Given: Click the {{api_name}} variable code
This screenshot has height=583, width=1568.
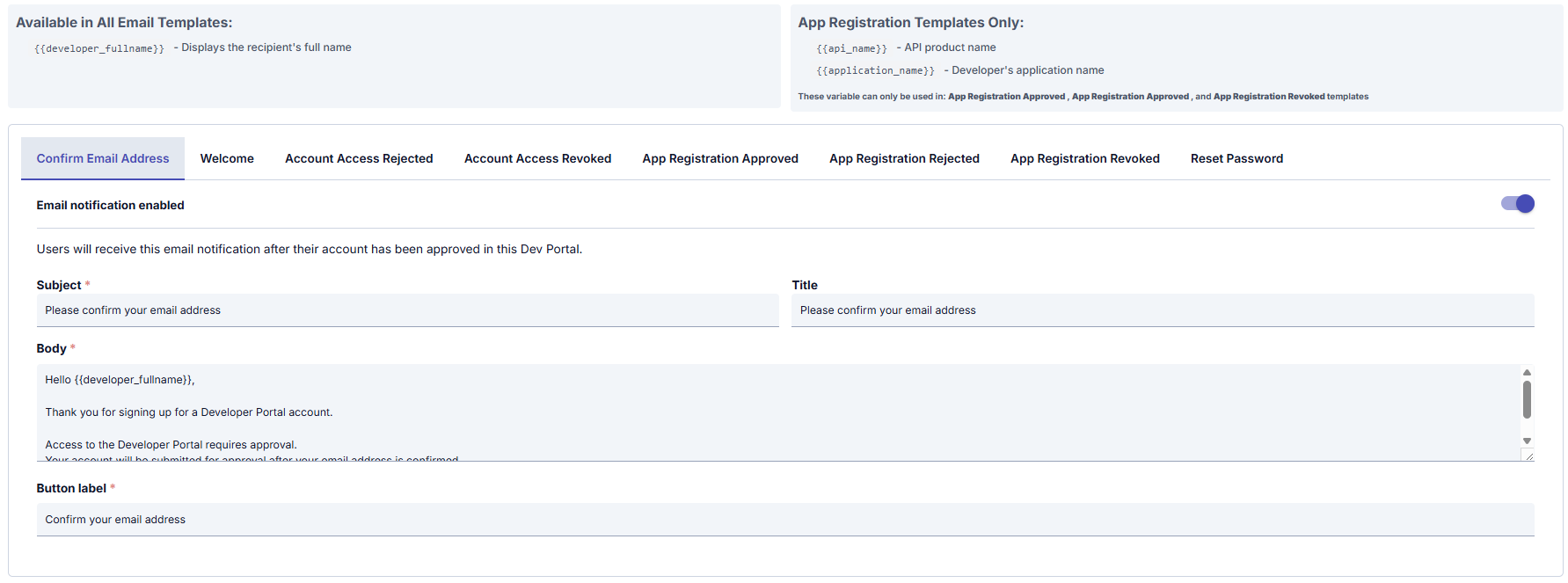Looking at the screenshot, I should (x=851, y=48).
